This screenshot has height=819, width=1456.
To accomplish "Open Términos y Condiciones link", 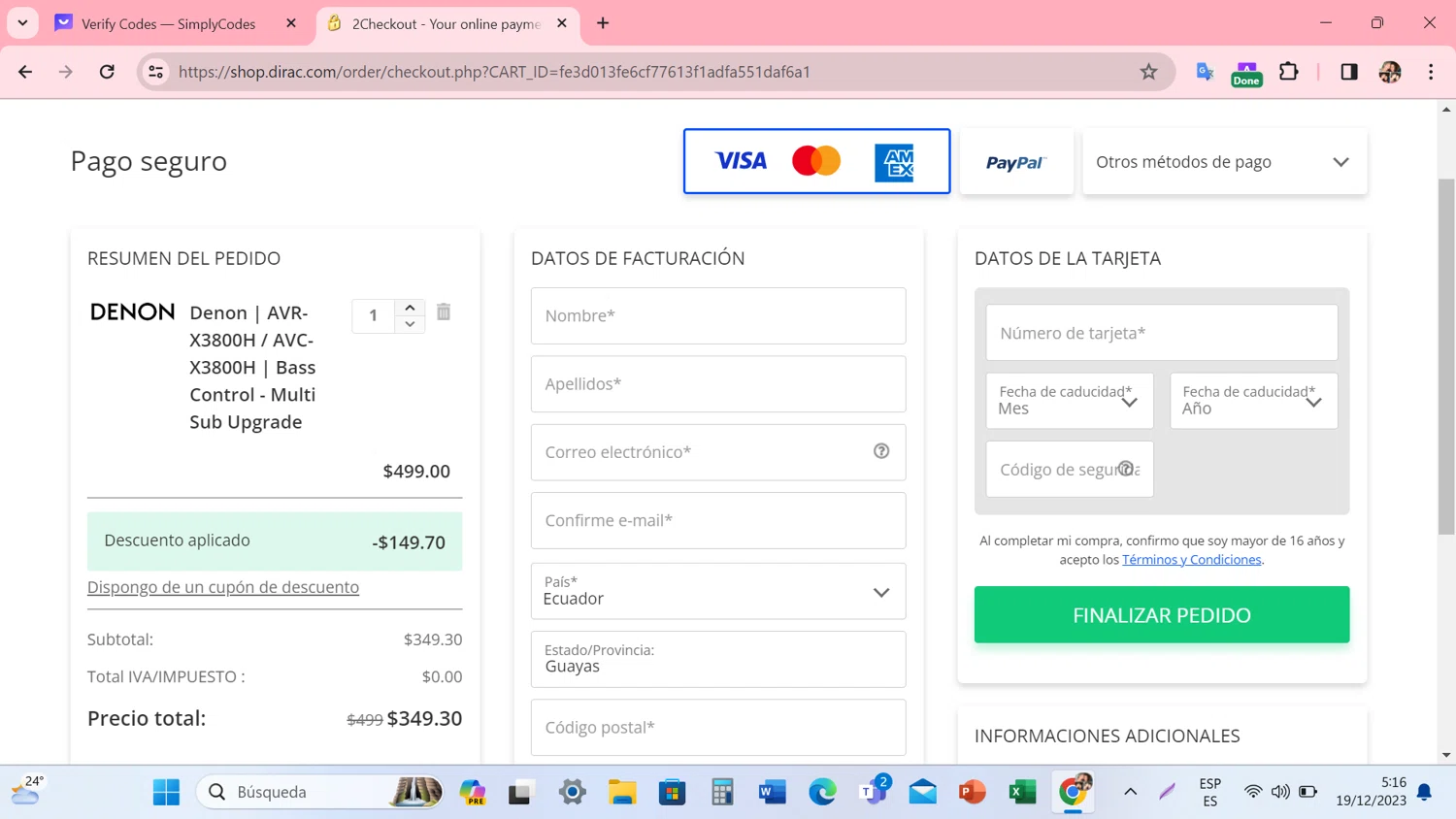I will point(1191,560).
